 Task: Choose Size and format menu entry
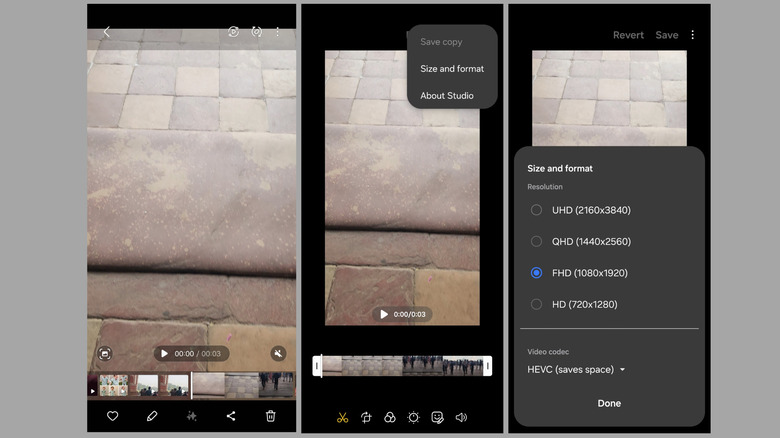[452, 69]
